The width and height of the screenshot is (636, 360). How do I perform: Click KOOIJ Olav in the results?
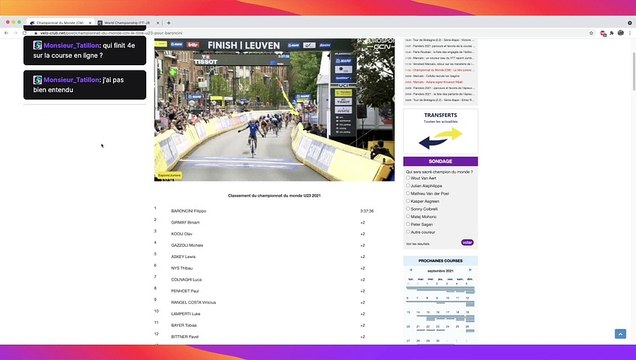pyautogui.click(x=182, y=234)
